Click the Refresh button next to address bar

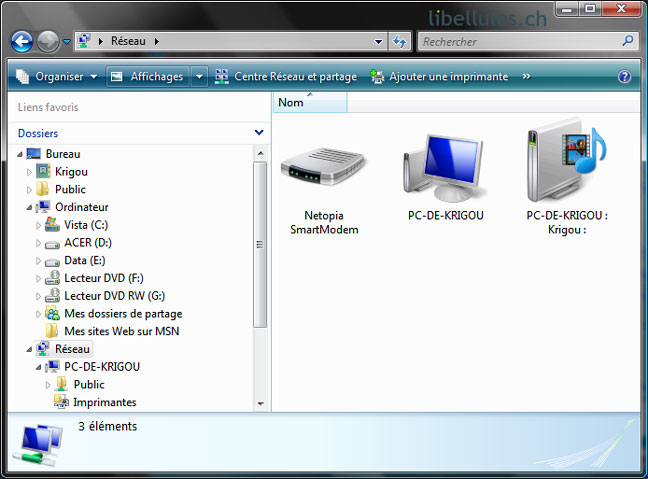(399, 41)
